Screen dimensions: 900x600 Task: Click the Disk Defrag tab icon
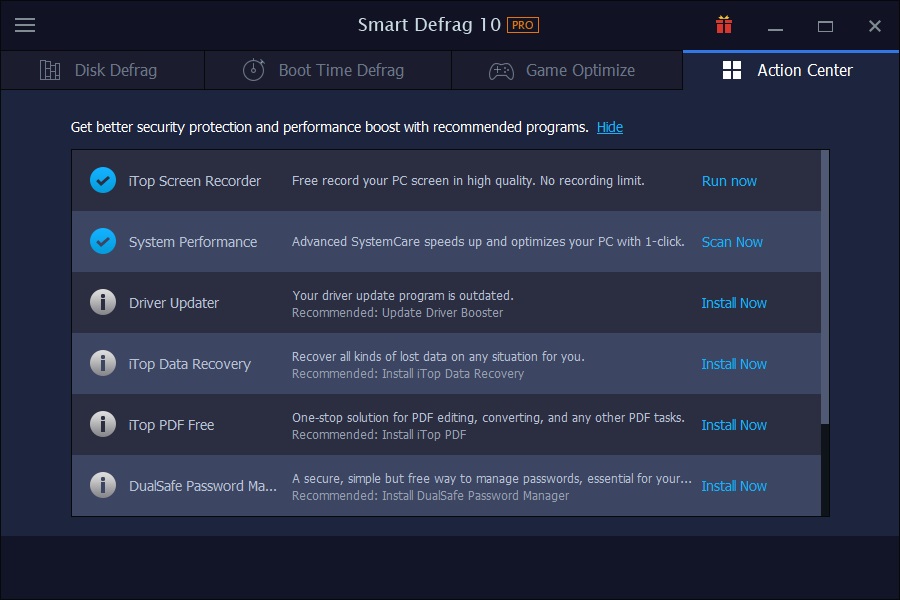coord(50,70)
